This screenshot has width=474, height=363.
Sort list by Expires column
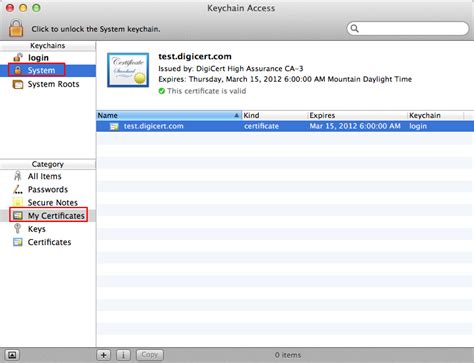coord(357,115)
